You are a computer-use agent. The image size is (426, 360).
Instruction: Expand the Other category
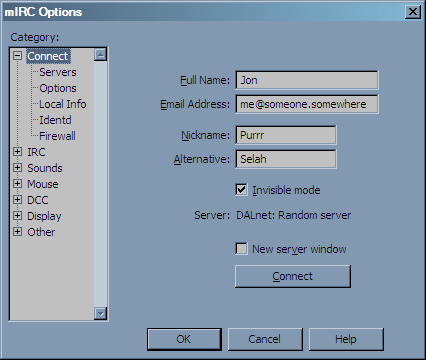pyautogui.click(x=17, y=232)
